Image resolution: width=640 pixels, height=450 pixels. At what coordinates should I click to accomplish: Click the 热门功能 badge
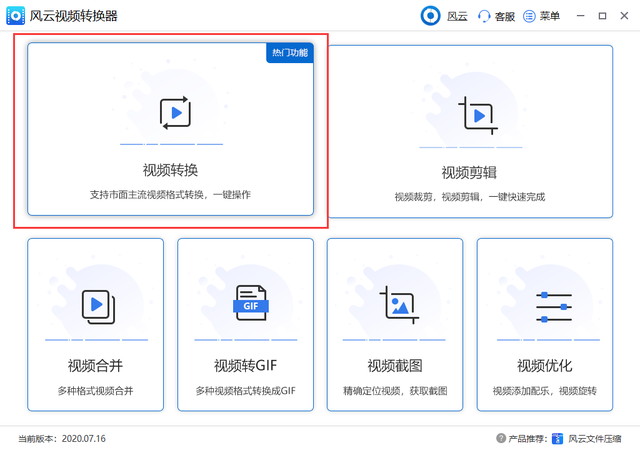[x=290, y=52]
